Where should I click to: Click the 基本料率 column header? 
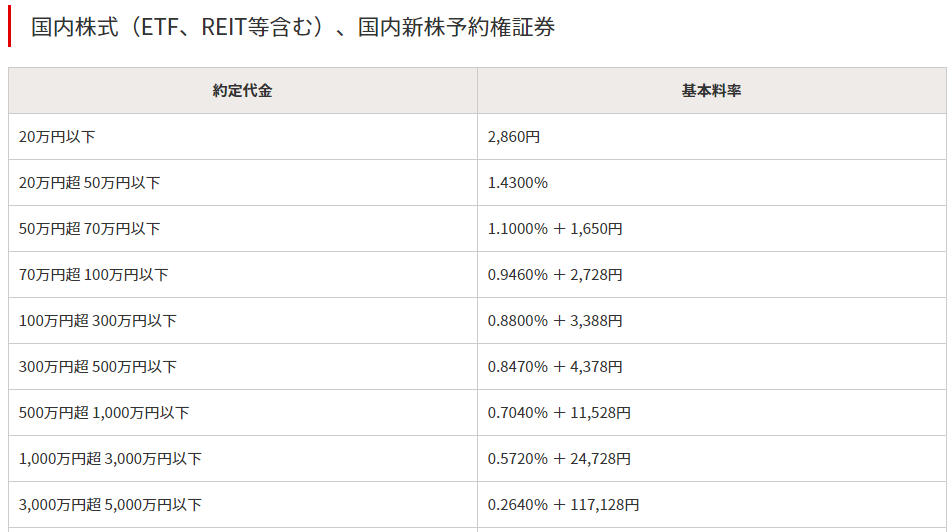click(x=712, y=90)
